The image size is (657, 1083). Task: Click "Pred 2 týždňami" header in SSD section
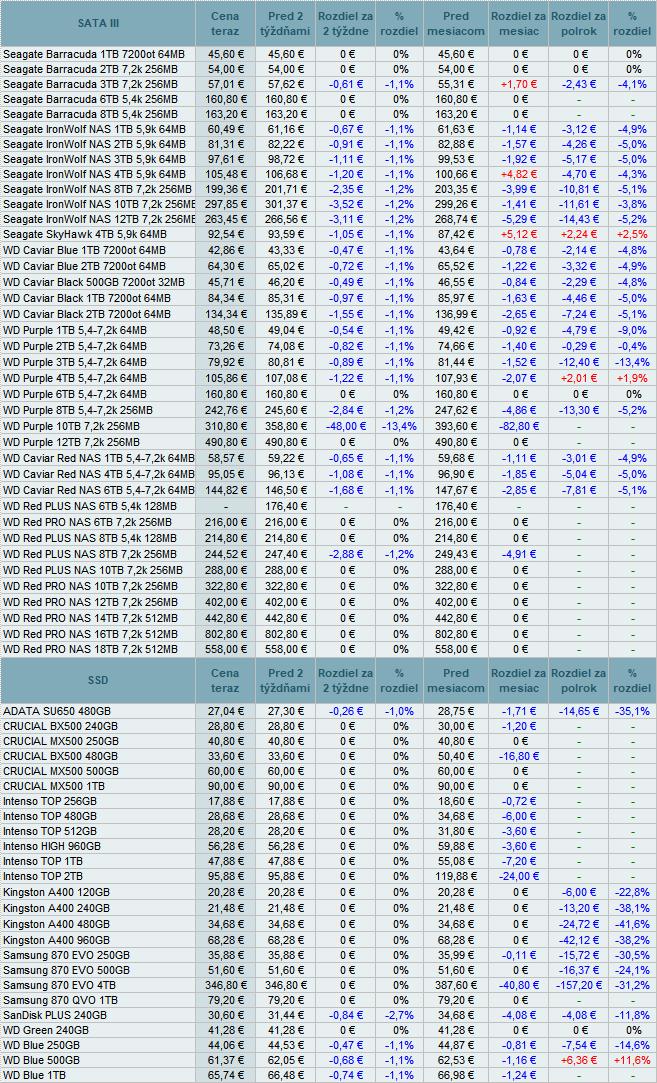(x=285, y=680)
